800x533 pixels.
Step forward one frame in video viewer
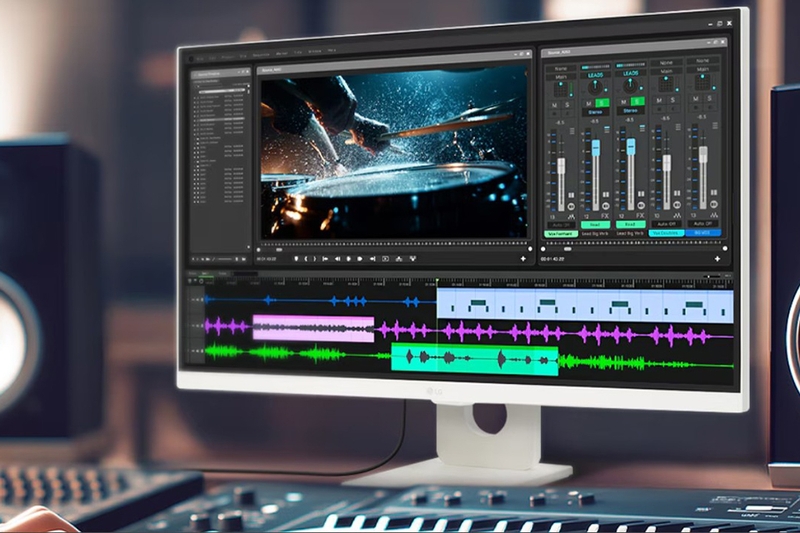pyautogui.click(x=360, y=259)
